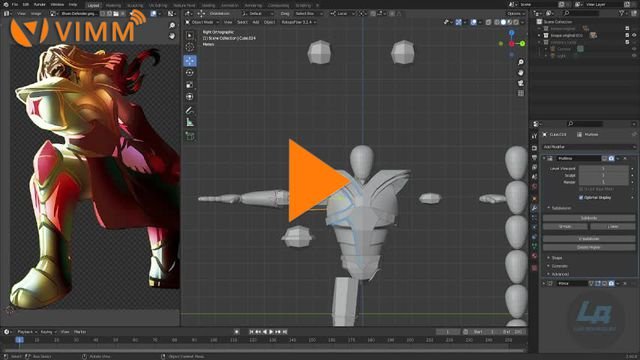Screen dimensions: 640x360
Task: Click the Linear subdivide button
Action: pos(613,226)
